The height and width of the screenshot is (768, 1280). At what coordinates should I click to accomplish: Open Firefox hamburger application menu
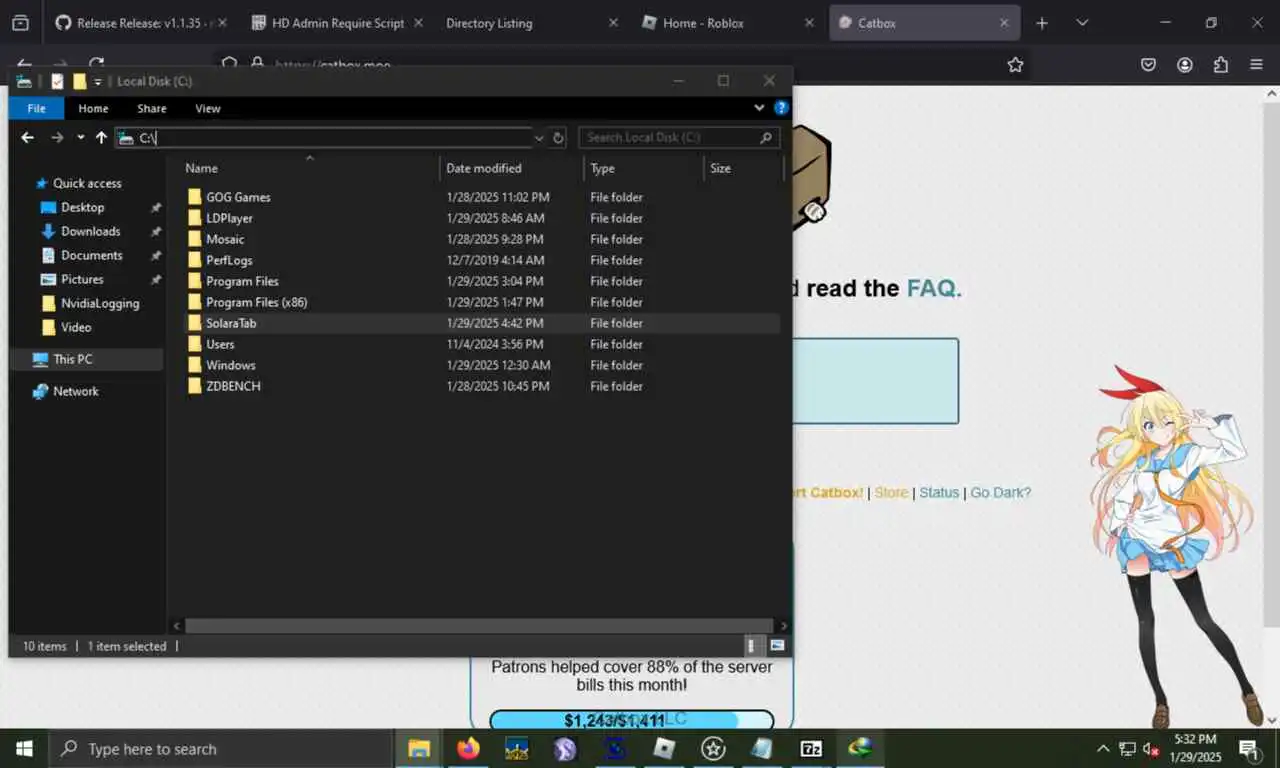click(1257, 65)
